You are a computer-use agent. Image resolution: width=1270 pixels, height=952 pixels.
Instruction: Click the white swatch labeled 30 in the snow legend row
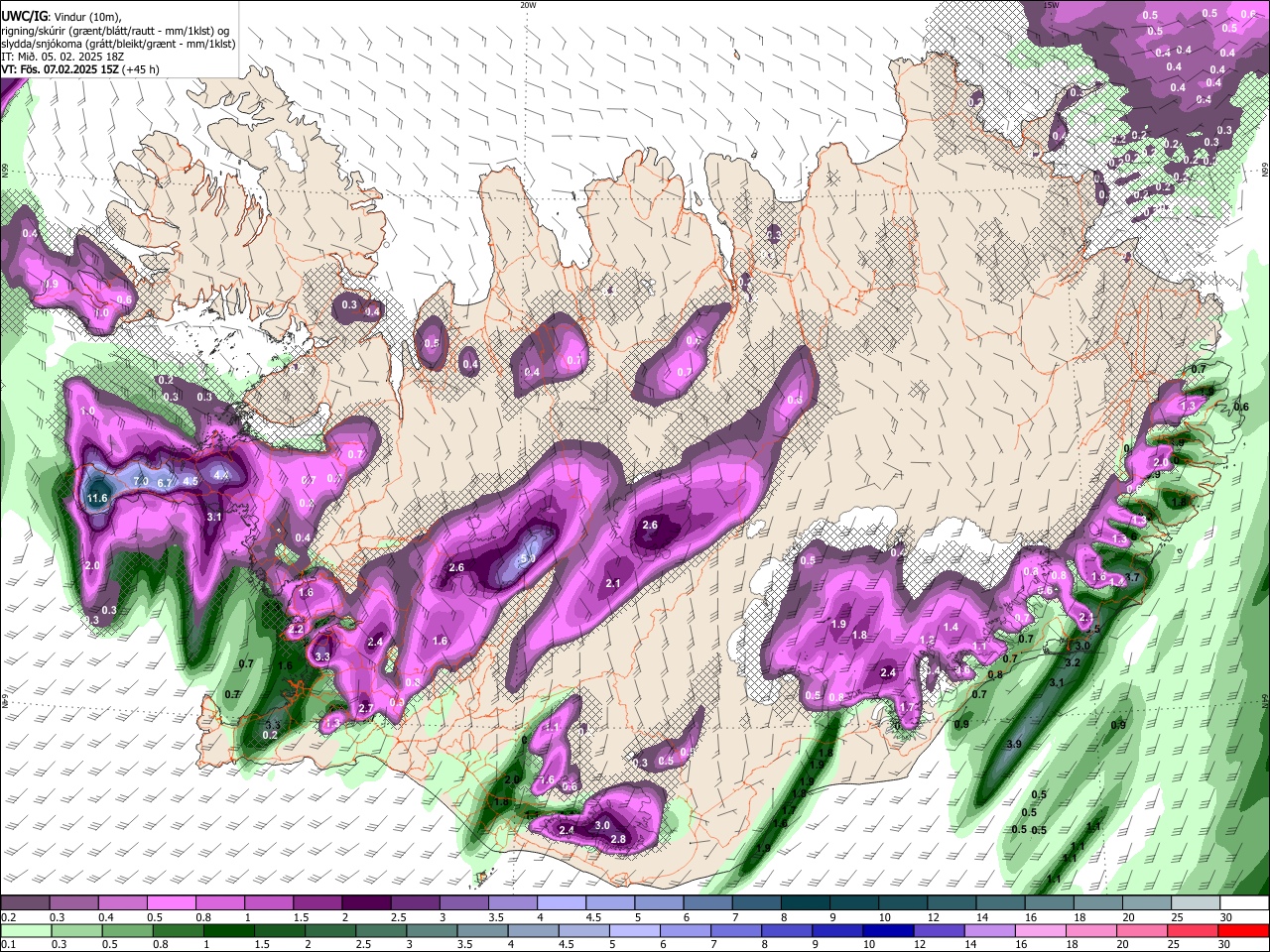point(1244,902)
